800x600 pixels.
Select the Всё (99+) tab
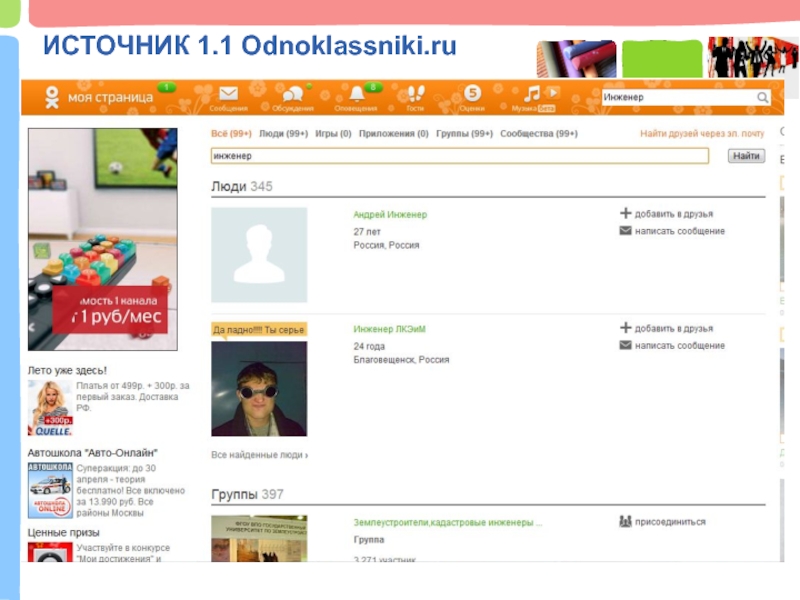[x=231, y=134]
